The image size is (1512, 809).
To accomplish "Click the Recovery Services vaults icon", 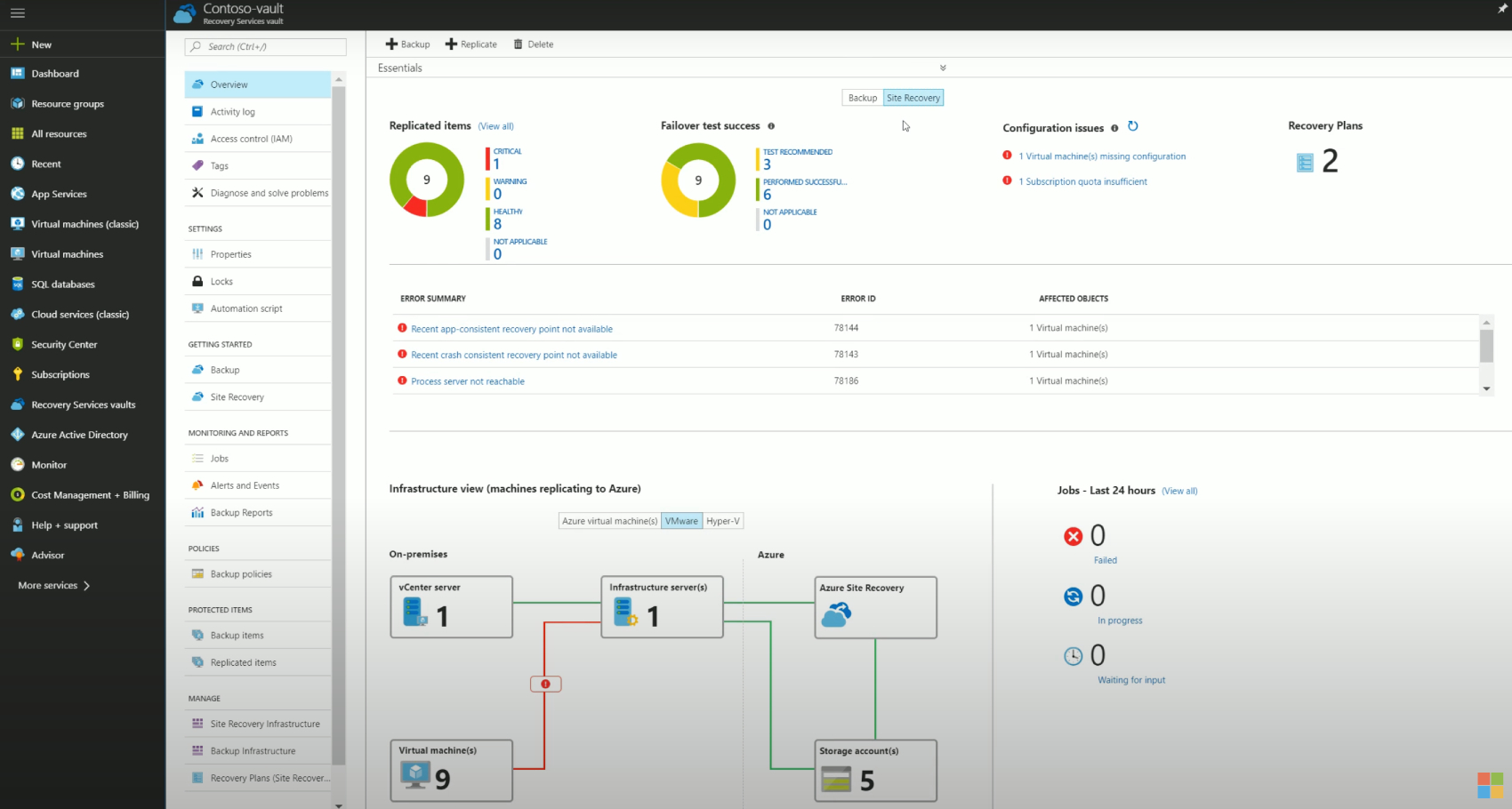I will pos(17,404).
